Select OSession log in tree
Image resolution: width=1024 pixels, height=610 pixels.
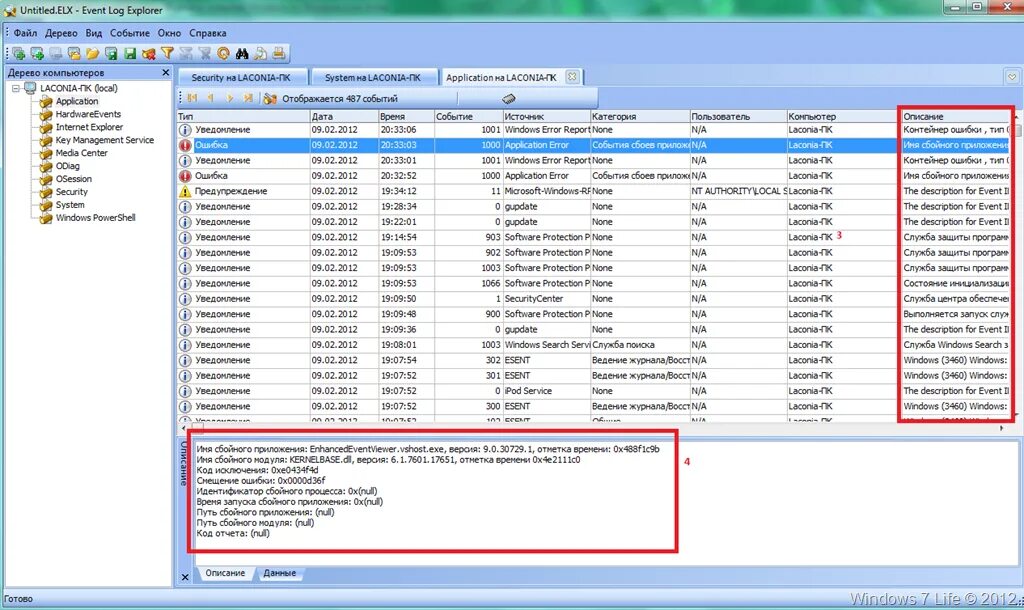[x=74, y=179]
